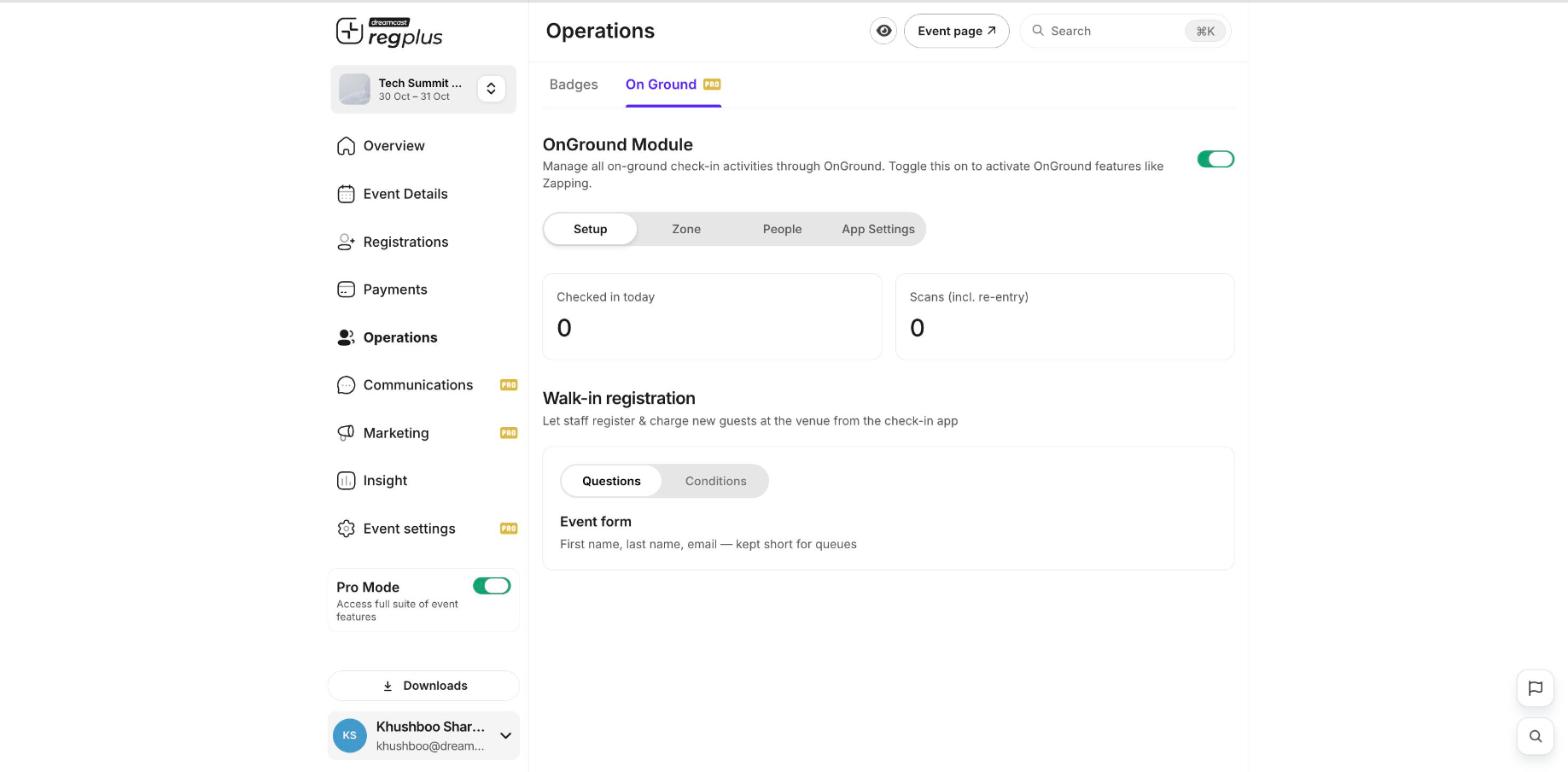Toggle the OnGround Module switch
The image size is (1568, 772).
(1216, 159)
